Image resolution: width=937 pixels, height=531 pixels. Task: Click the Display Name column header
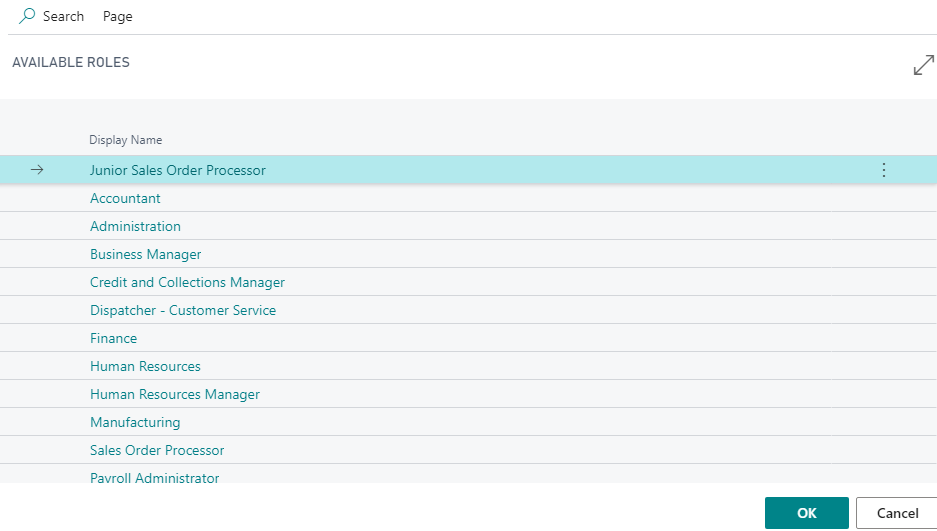[x=125, y=140]
